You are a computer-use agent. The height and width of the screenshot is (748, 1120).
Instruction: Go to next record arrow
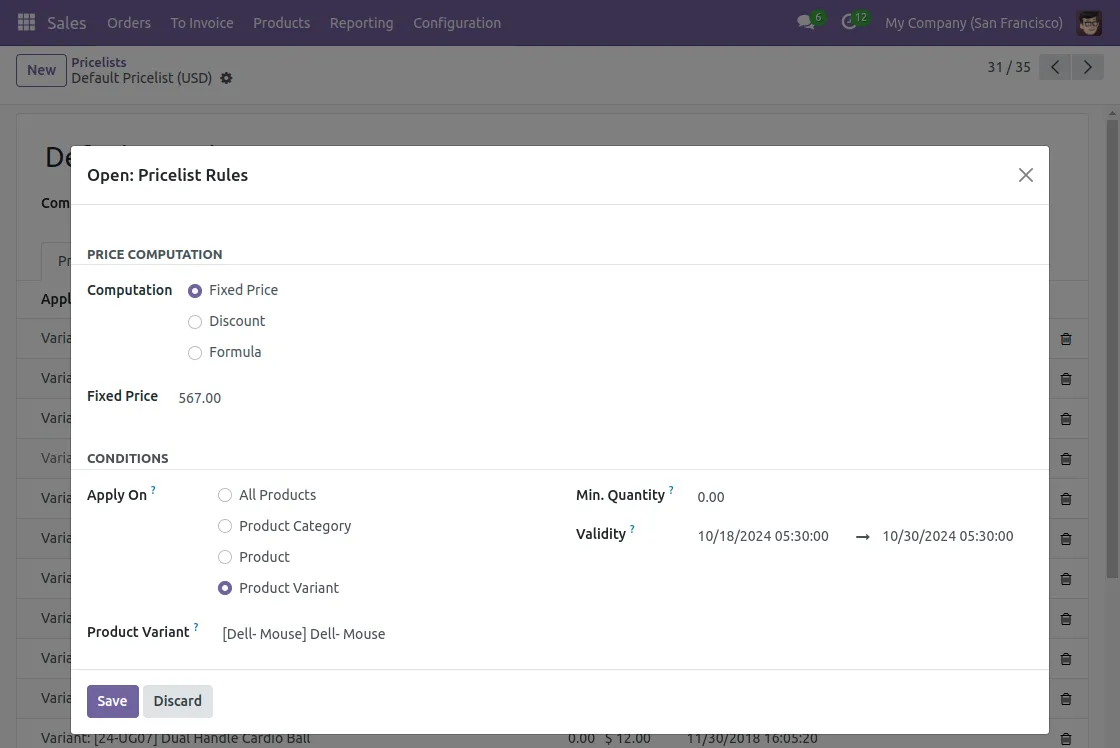pyautogui.click(x=1087, y=67)
